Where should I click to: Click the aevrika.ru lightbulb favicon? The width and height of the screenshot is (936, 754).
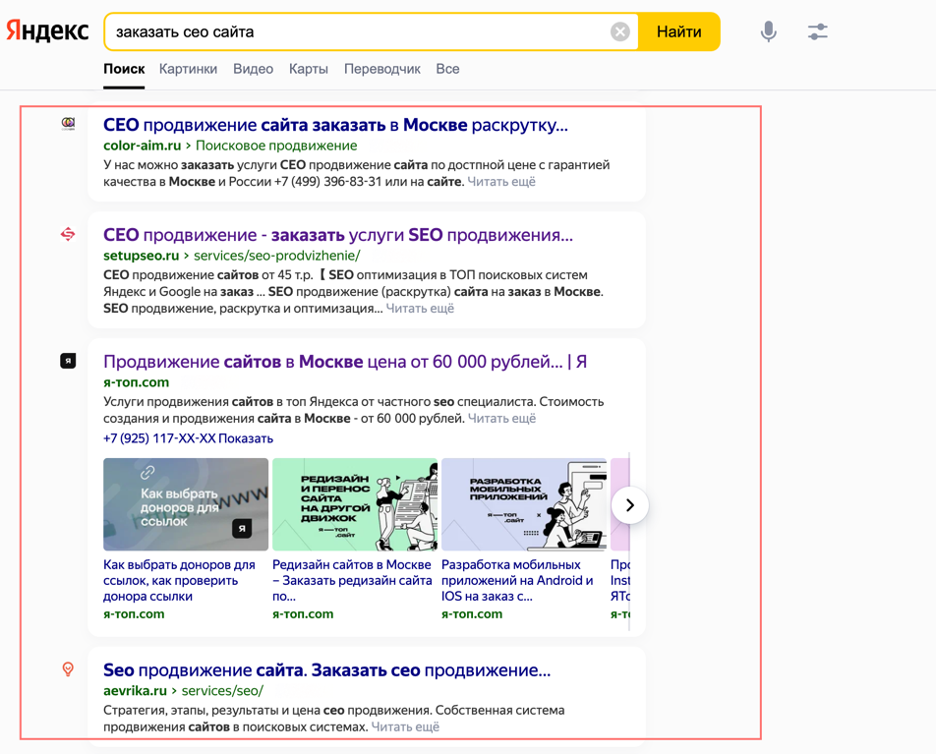coord(68,669)
